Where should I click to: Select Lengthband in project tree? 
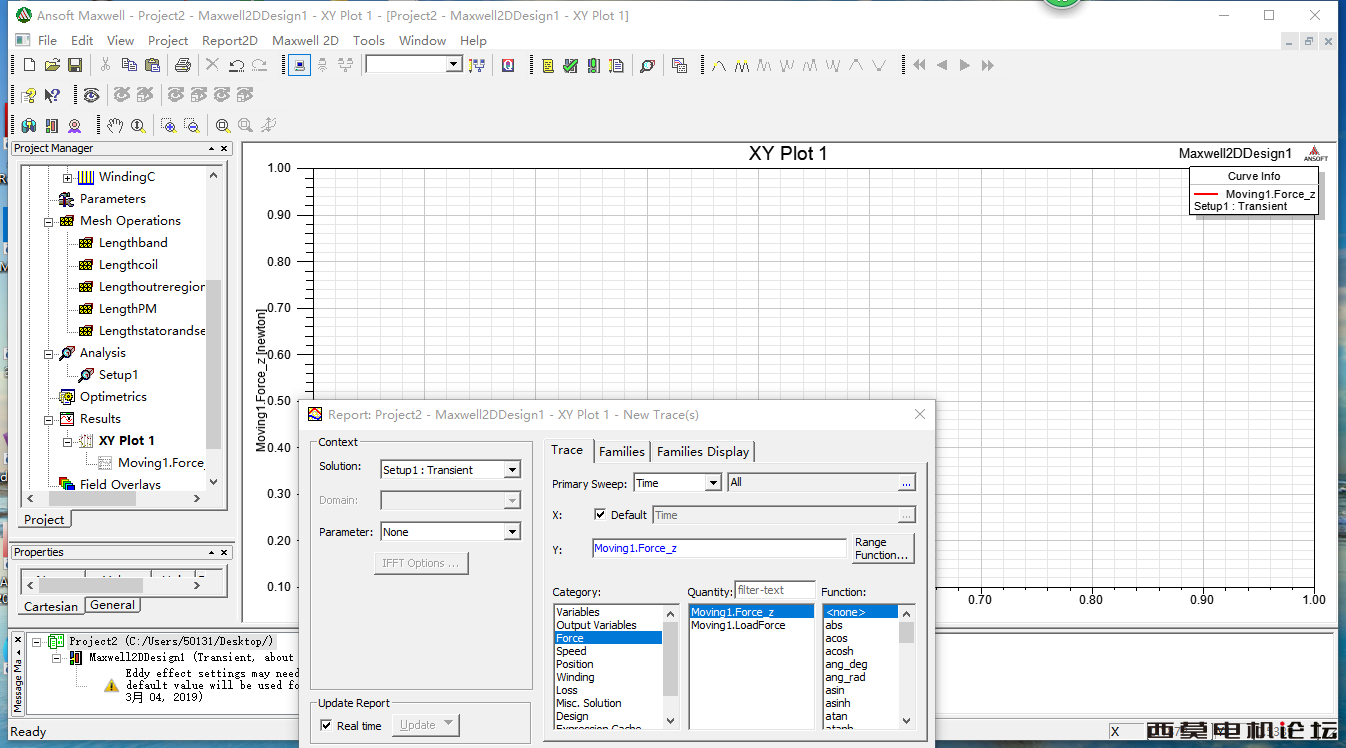[x=133, y=243]
